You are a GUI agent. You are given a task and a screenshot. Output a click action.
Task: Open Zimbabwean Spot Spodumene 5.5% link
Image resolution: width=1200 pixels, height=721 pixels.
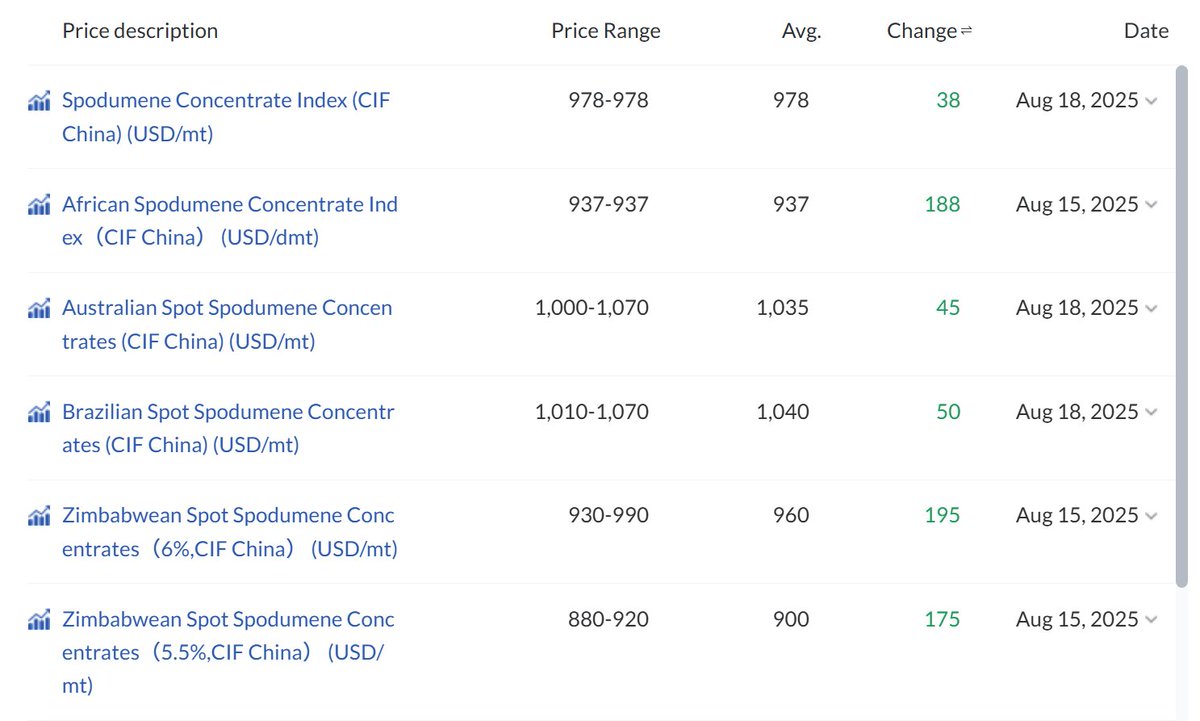228,653
